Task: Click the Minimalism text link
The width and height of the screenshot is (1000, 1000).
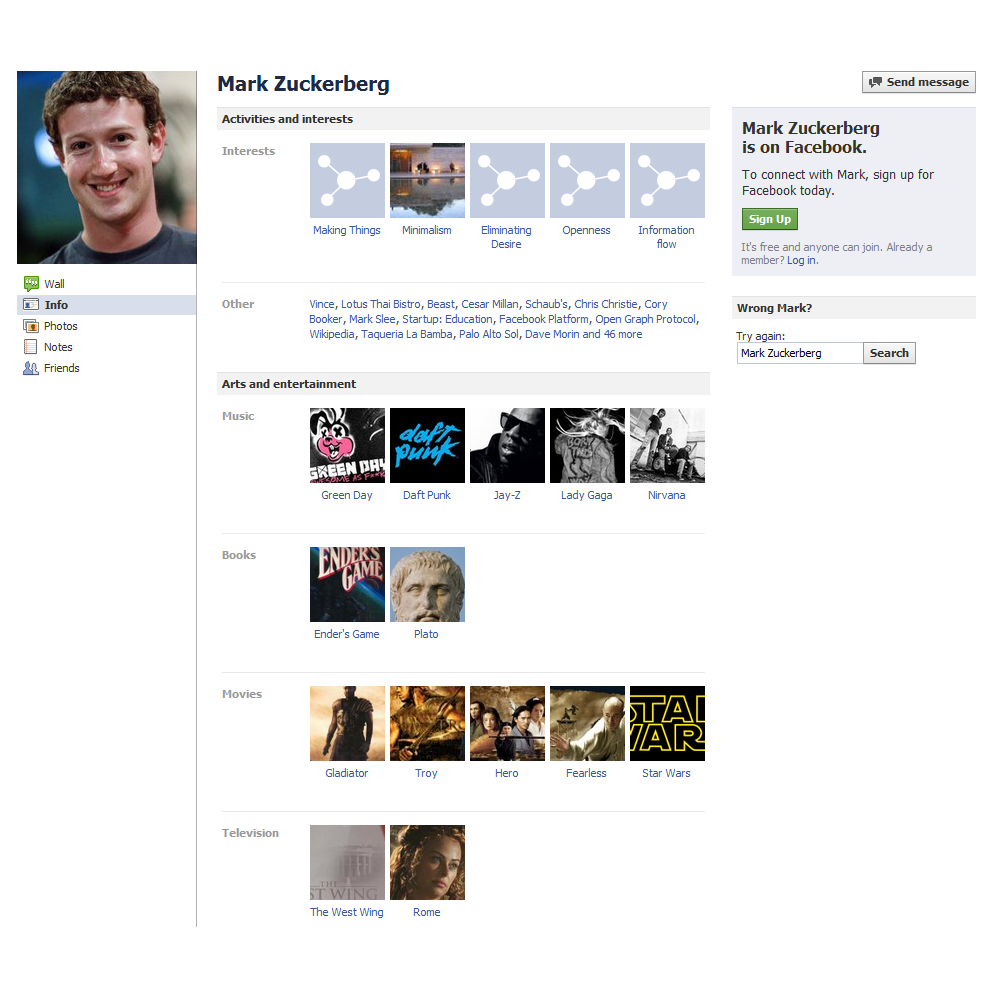Action: click(427, 230)
